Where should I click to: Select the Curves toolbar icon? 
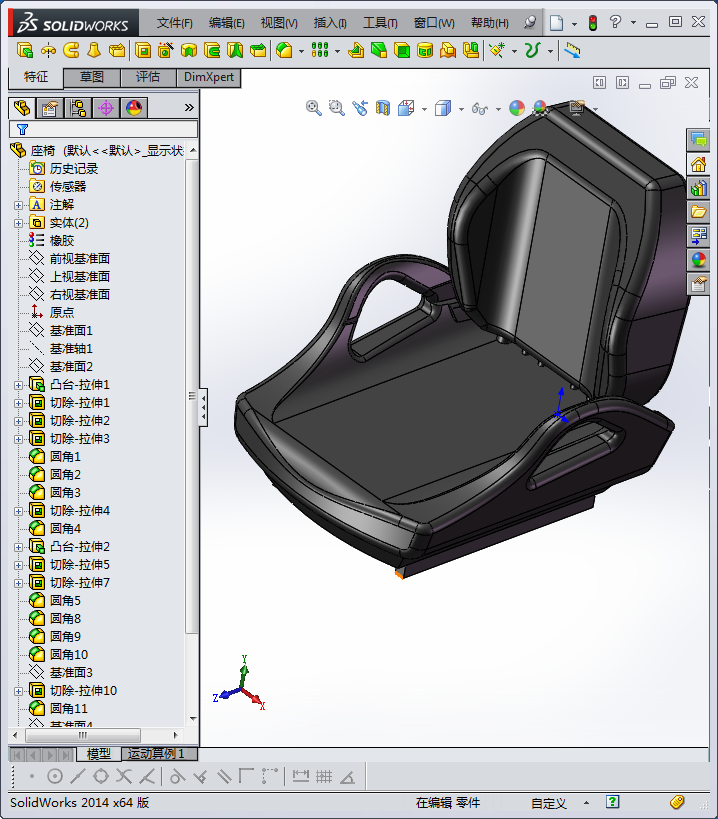click(x=532, y=51)
